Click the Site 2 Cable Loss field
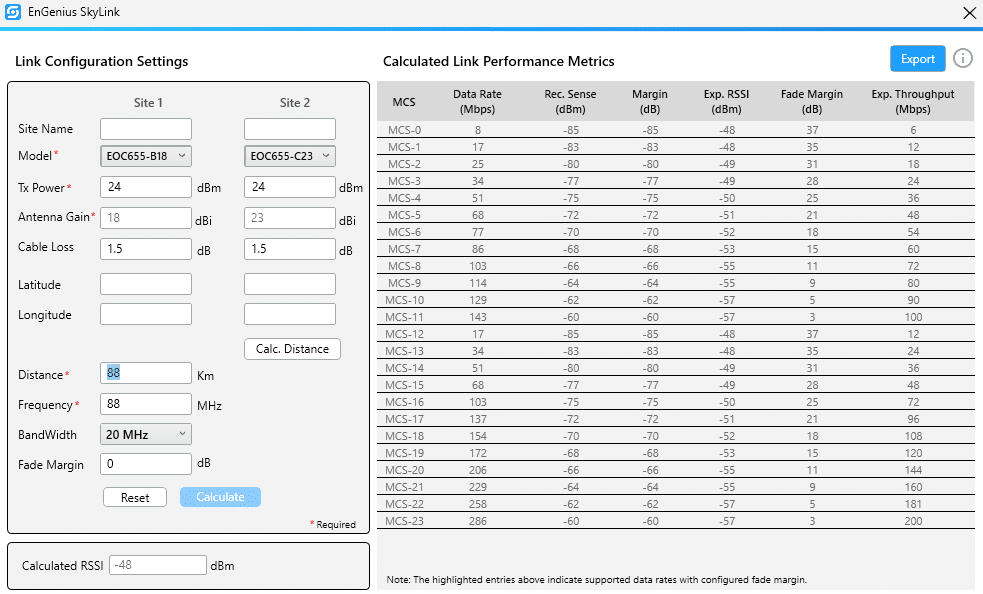983x594 pixels. point(290,248)
